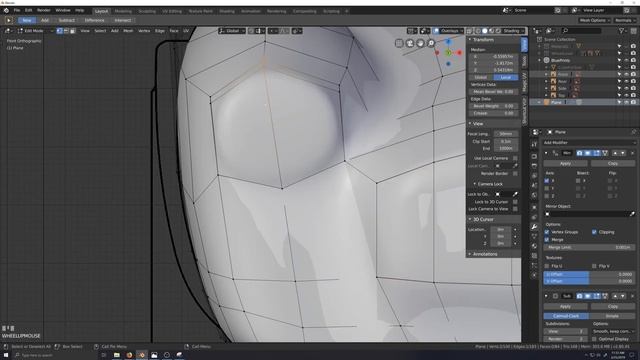Collapse the Transform panel
The width and height of the screenshot is (640, 360).
(x=470, y=40)
